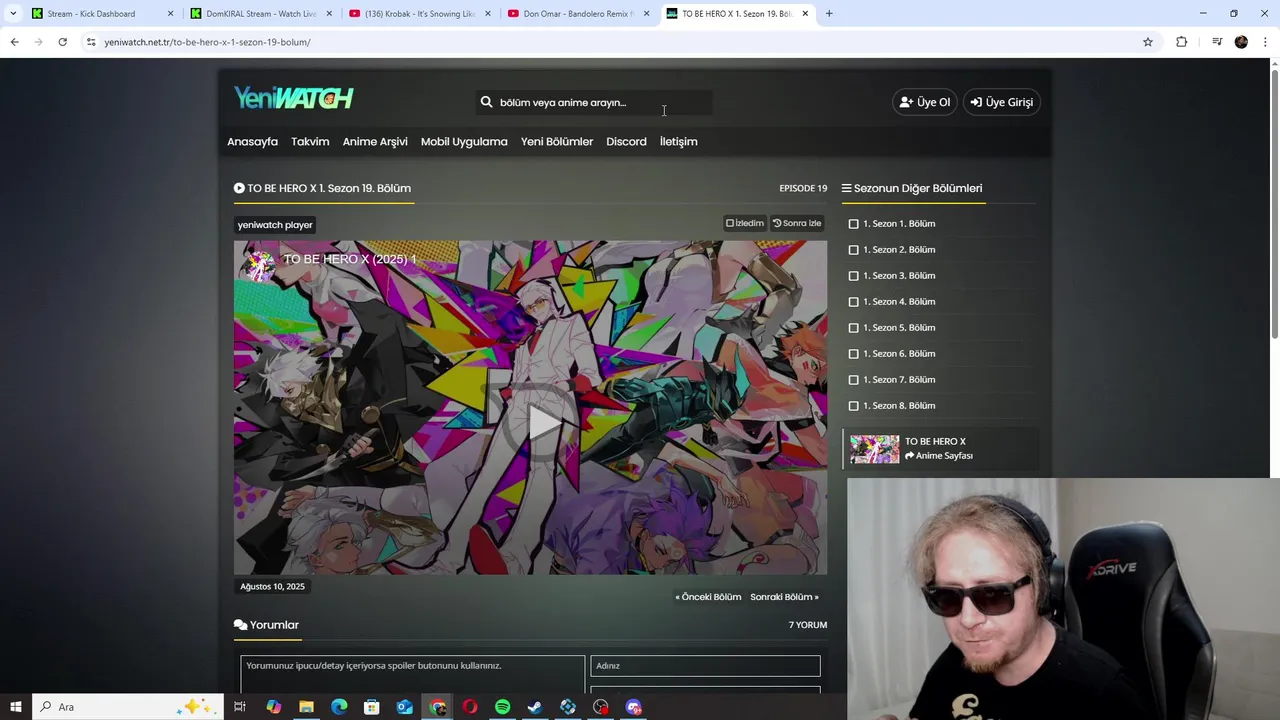Click the YeniWatch logo

(293, 98)
